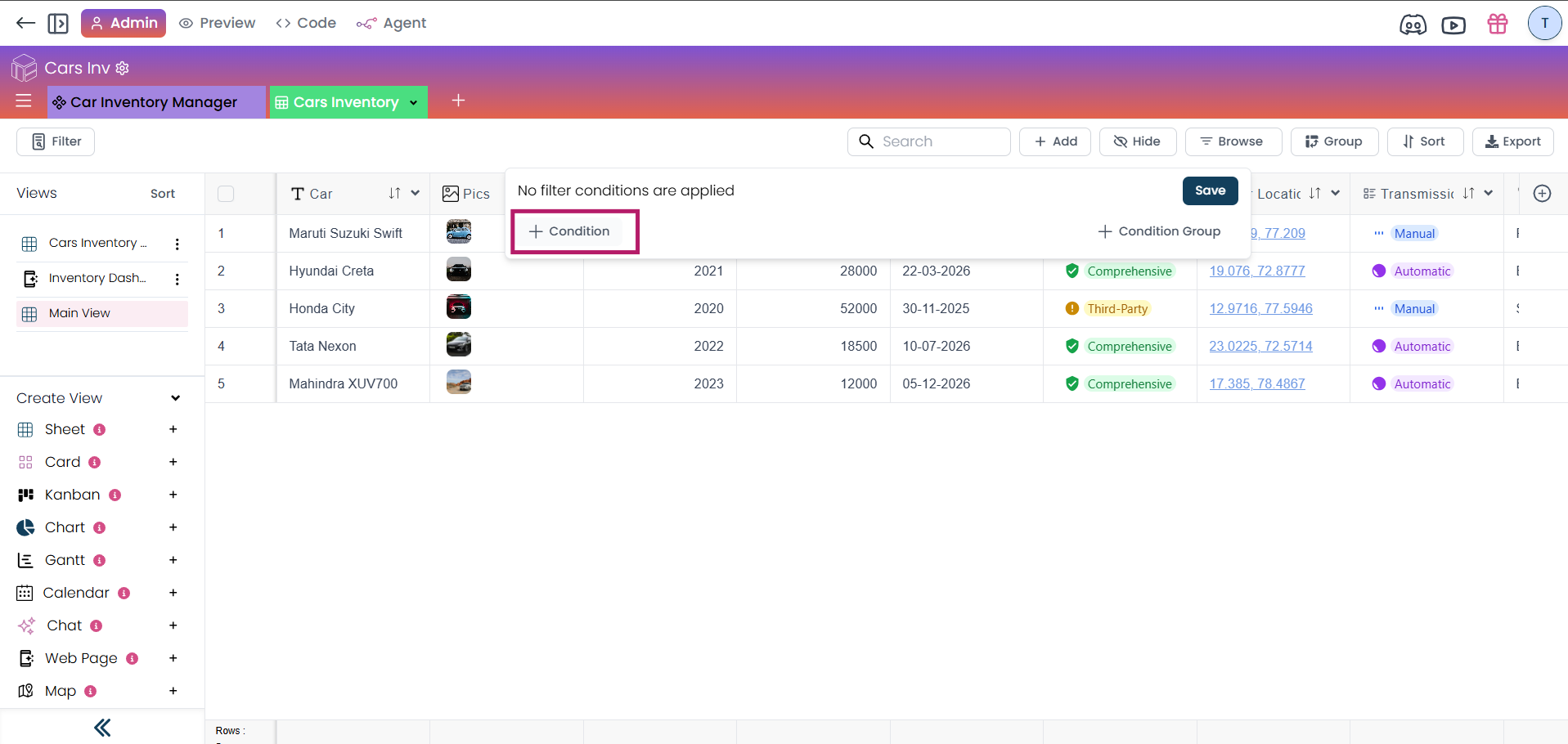Open the Discord community icon
This screenshot has height=744, width=1568.
(1413, 25)
